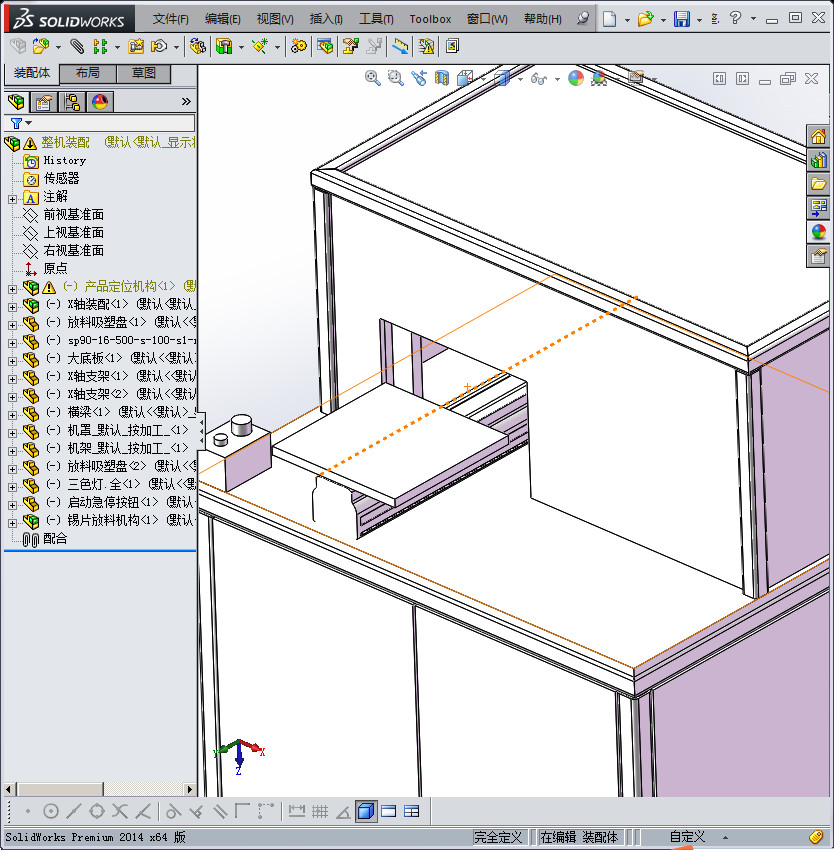Click the Section View icon

(442, 78)
